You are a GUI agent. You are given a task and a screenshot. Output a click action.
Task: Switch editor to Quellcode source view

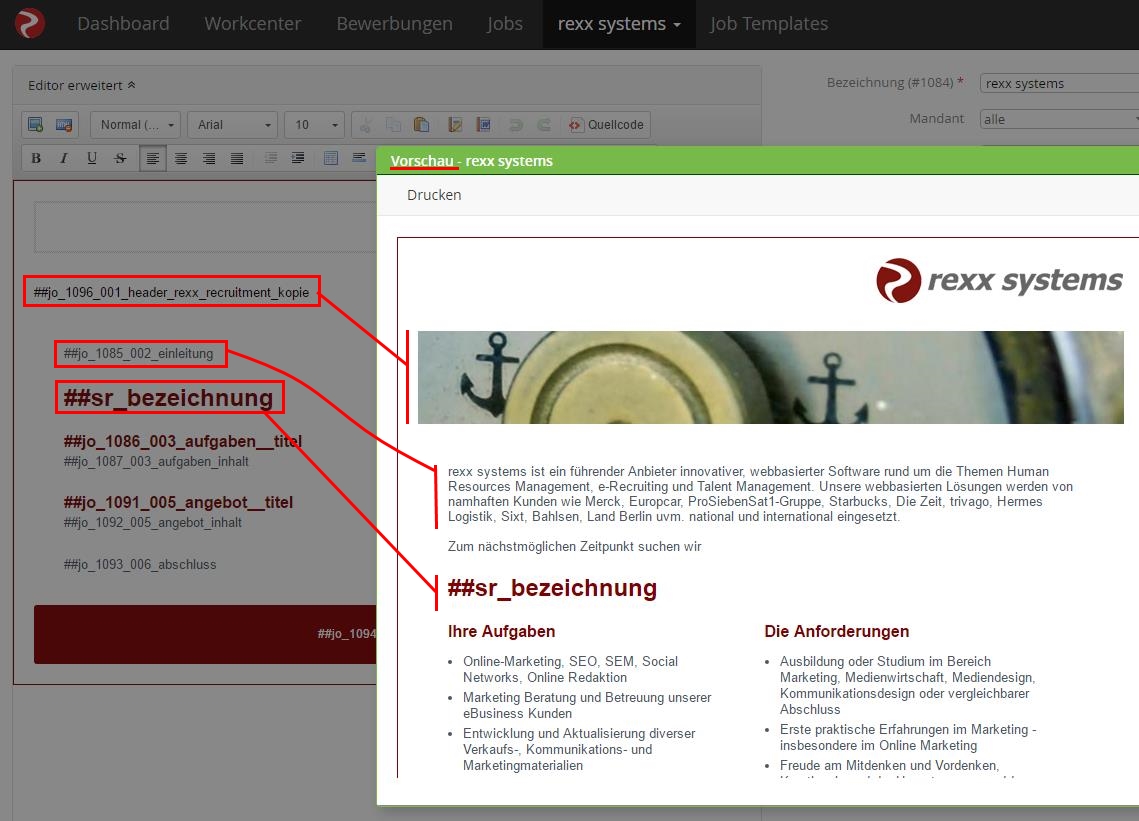[x=607, y=125]
